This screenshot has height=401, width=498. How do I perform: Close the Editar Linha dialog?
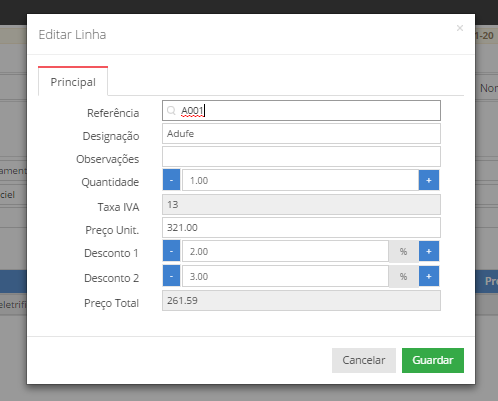[460, 28]
